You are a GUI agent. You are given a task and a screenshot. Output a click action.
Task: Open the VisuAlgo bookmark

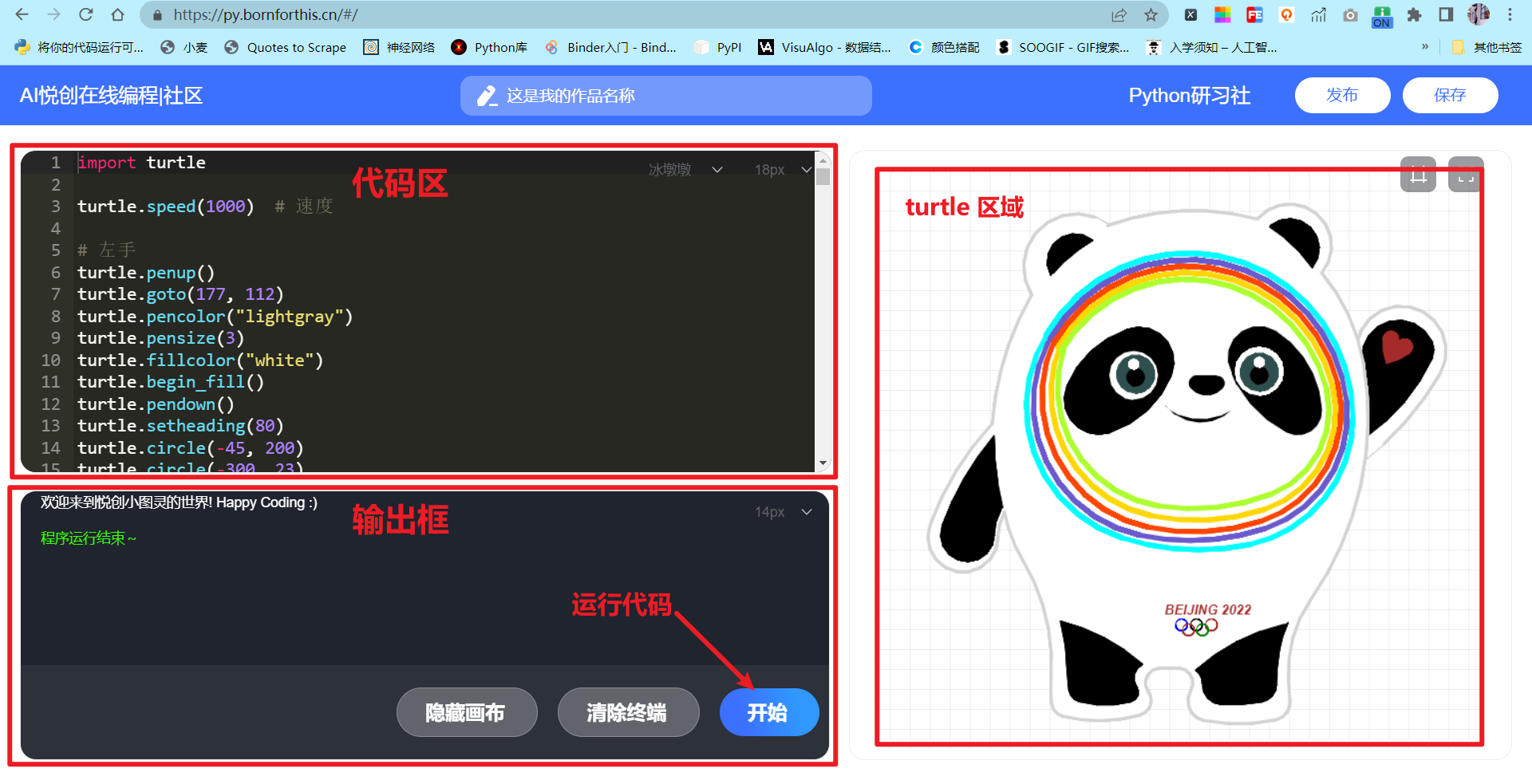[825, 47]
